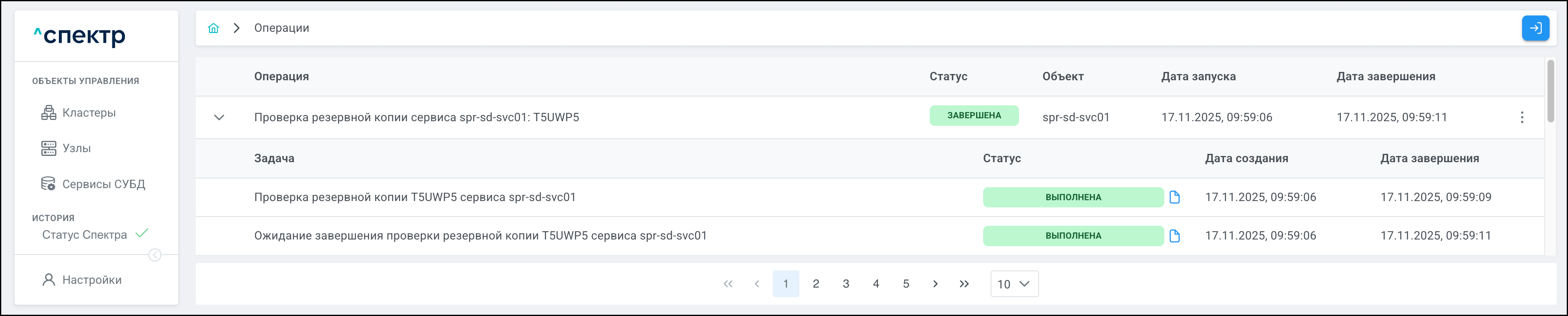Image resolution: width=1568 pixels, height=316 pixels.
Task: Click the Nodes server icon in the sidebar
Action: coord(49,148)
